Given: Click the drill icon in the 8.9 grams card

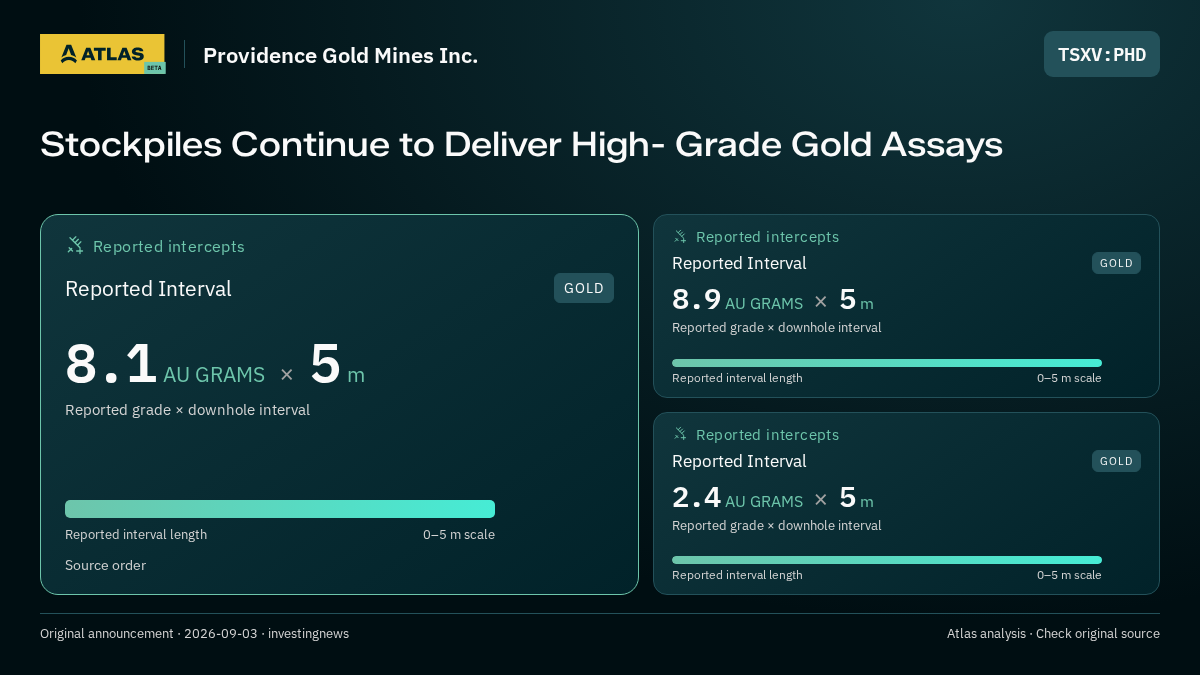Looking at the screenshot, I should point(680,236).
